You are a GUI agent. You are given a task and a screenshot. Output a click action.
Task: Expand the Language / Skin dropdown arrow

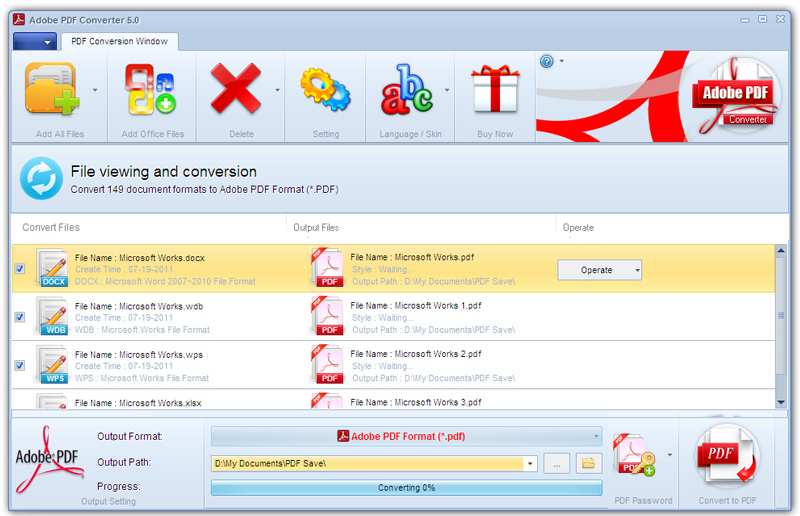[x=447, y=90]
